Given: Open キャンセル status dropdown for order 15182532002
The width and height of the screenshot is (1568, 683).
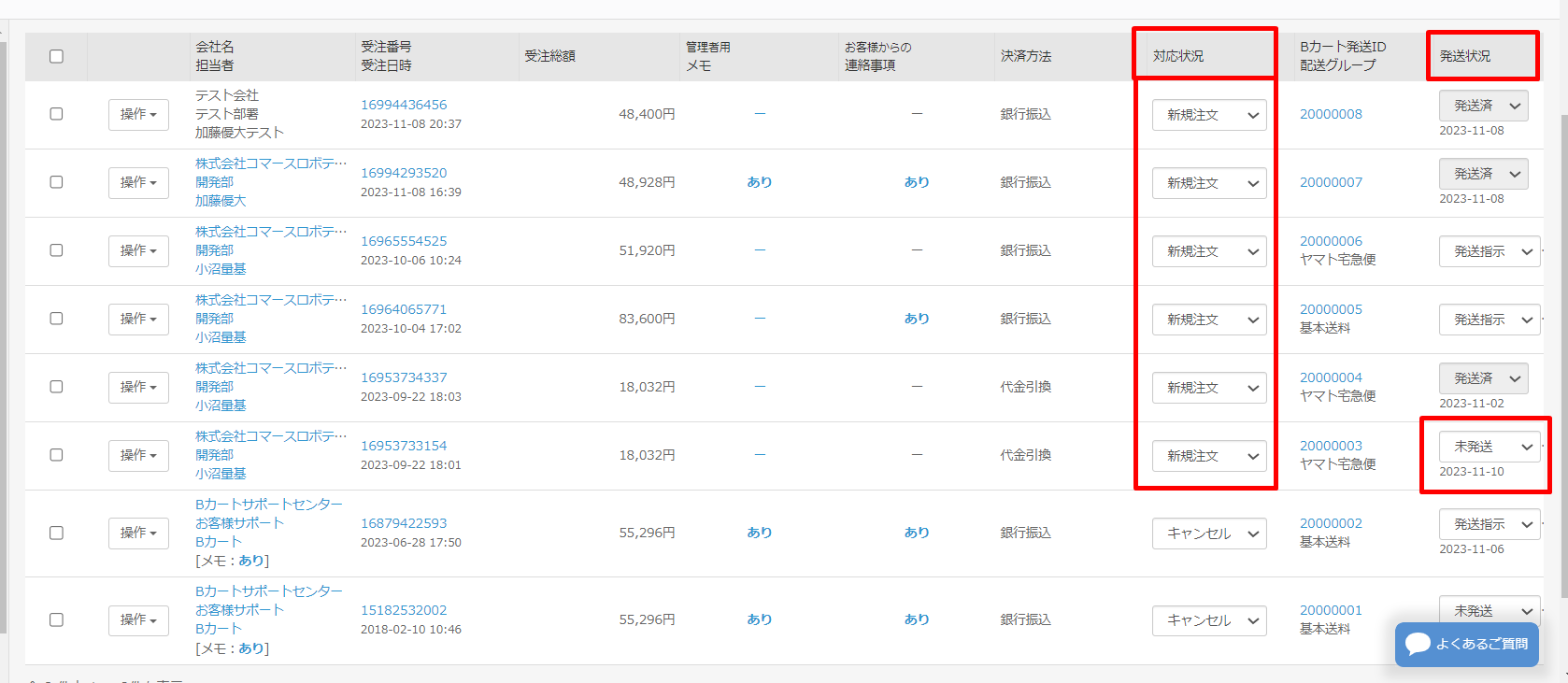Looking at the screenshot, I should coord(1209,620).
